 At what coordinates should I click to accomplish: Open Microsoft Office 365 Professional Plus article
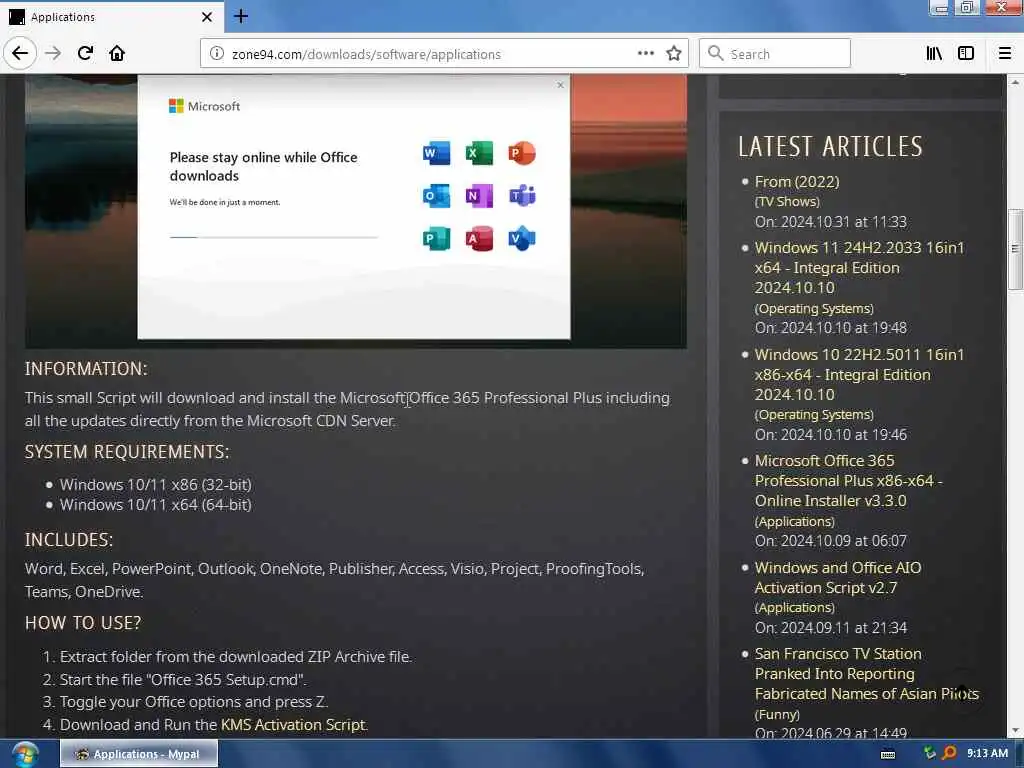coord(848,481)
